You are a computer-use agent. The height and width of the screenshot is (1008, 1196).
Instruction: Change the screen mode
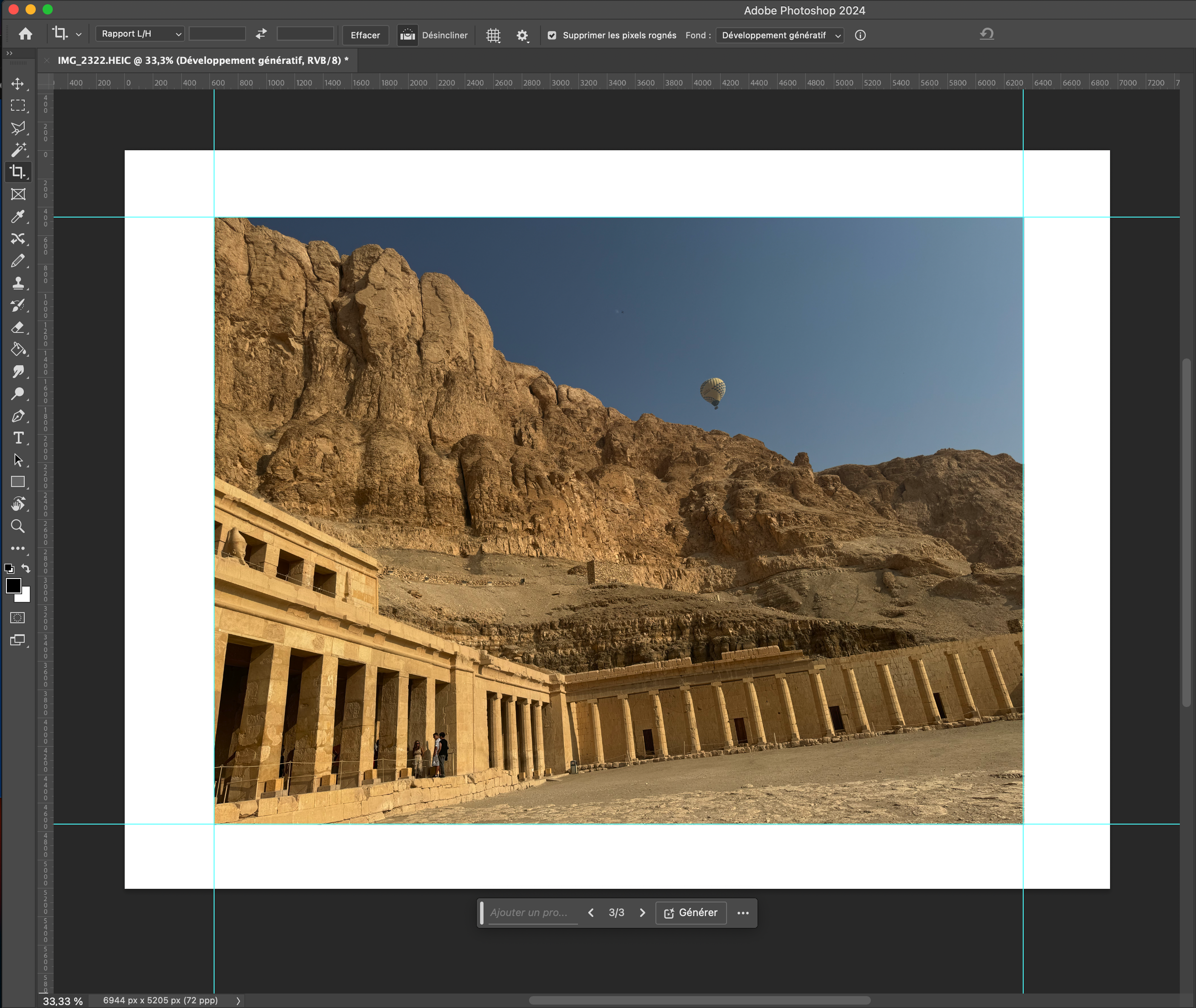click(18, 641)
